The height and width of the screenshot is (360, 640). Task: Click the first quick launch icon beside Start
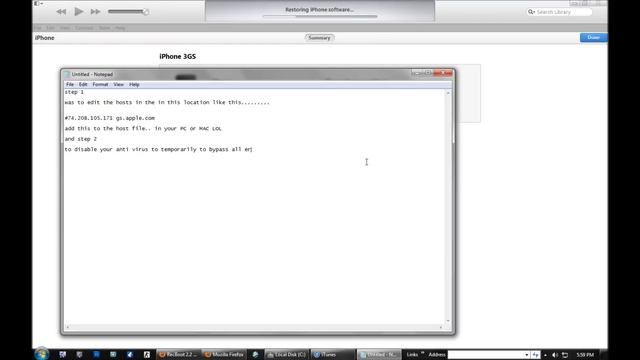(62, 355)
